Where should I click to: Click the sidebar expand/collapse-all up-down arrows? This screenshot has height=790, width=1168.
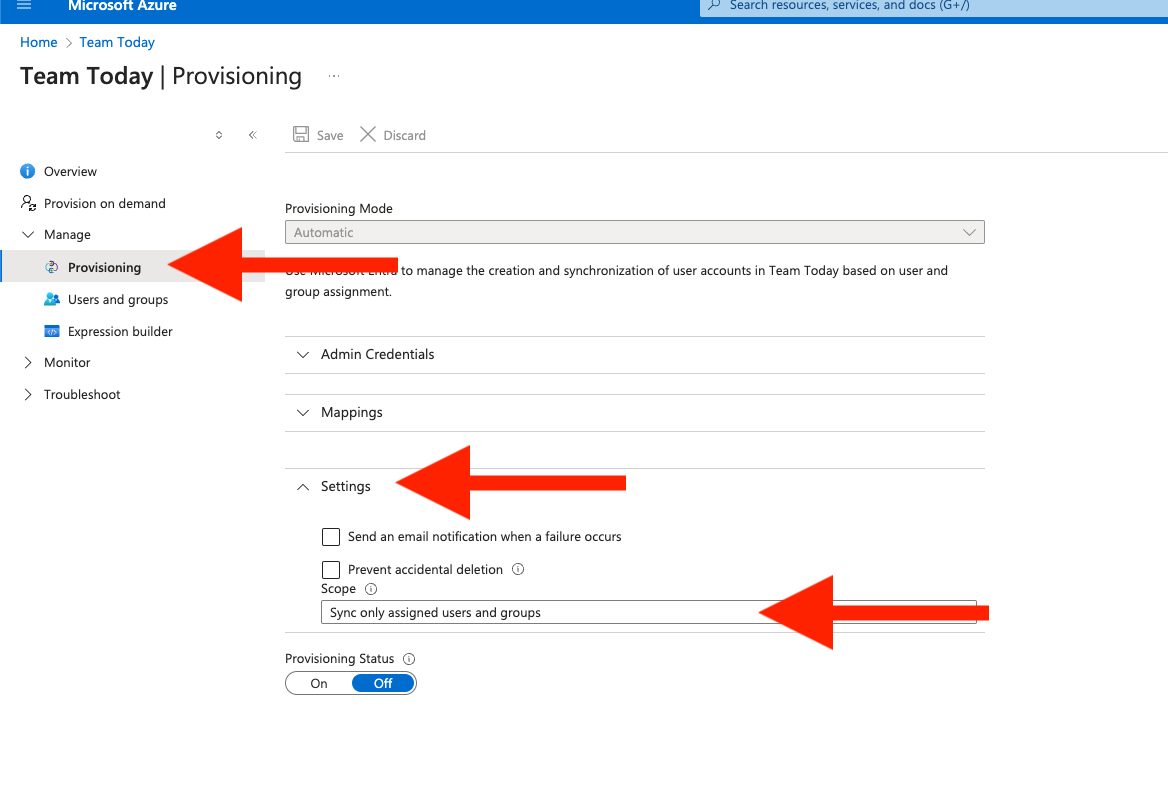219,135
